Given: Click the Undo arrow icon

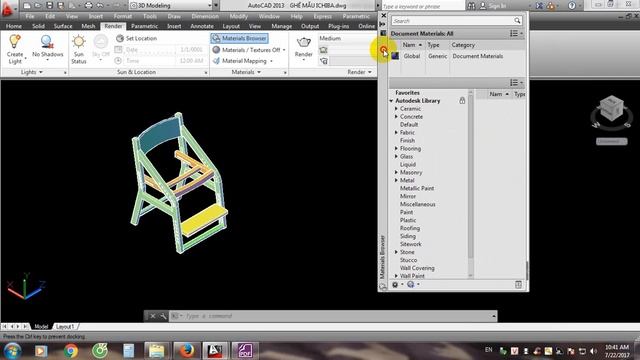Looking at the screenshot, I should [x=100, y=6].
